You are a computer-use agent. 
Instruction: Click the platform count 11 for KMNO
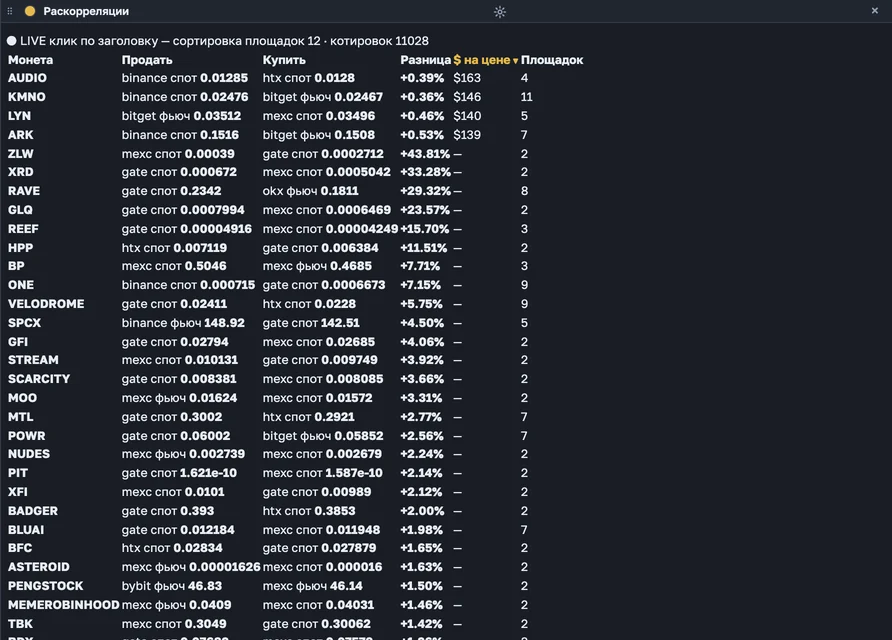coord(527,97)
